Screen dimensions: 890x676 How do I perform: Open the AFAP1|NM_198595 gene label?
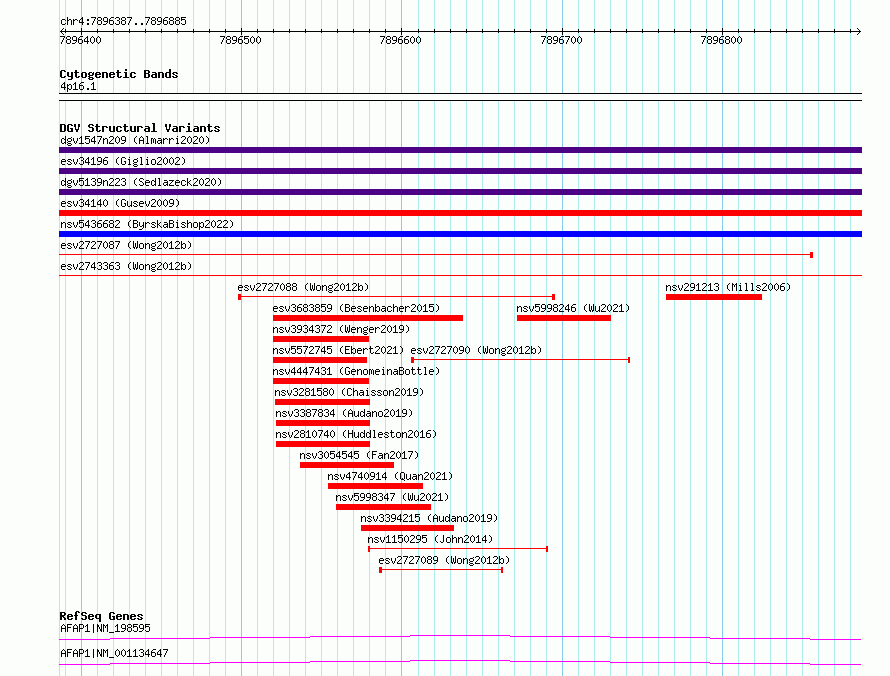tap(106, 628)
